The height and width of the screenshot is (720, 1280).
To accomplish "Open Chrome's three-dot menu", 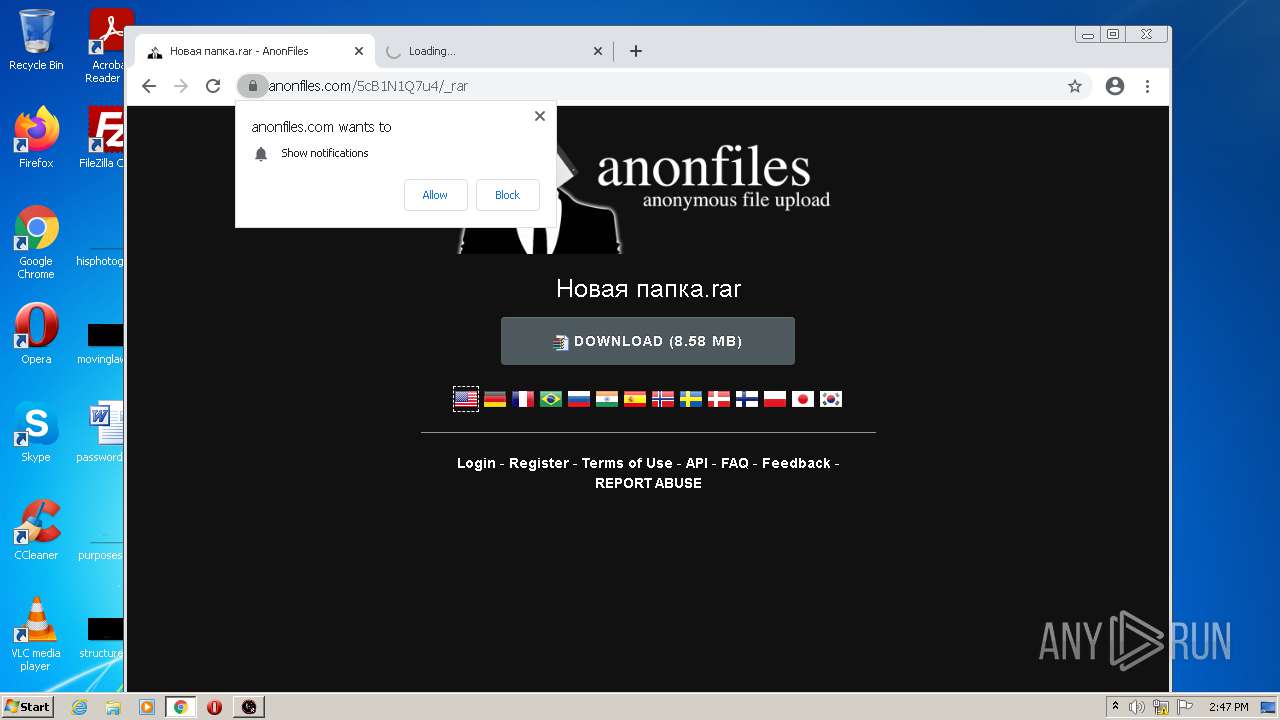I will point(1148,86).
